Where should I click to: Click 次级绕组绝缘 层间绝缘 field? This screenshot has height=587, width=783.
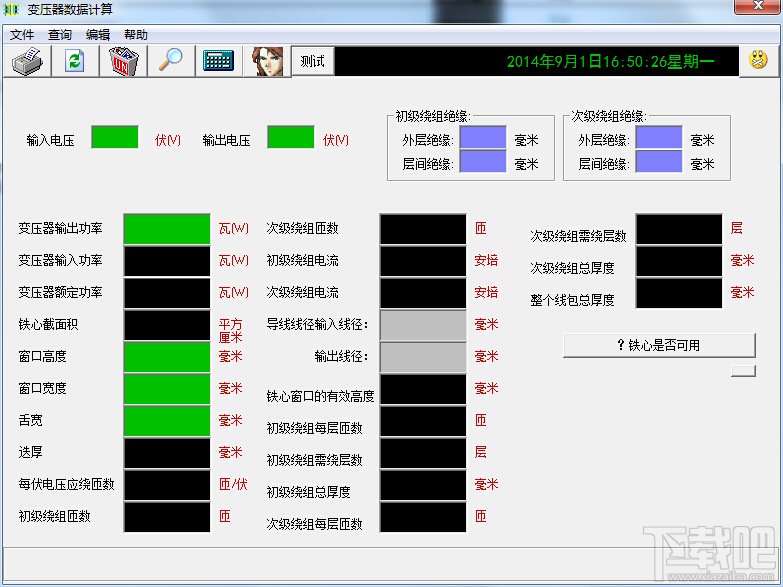coord(659,161)
